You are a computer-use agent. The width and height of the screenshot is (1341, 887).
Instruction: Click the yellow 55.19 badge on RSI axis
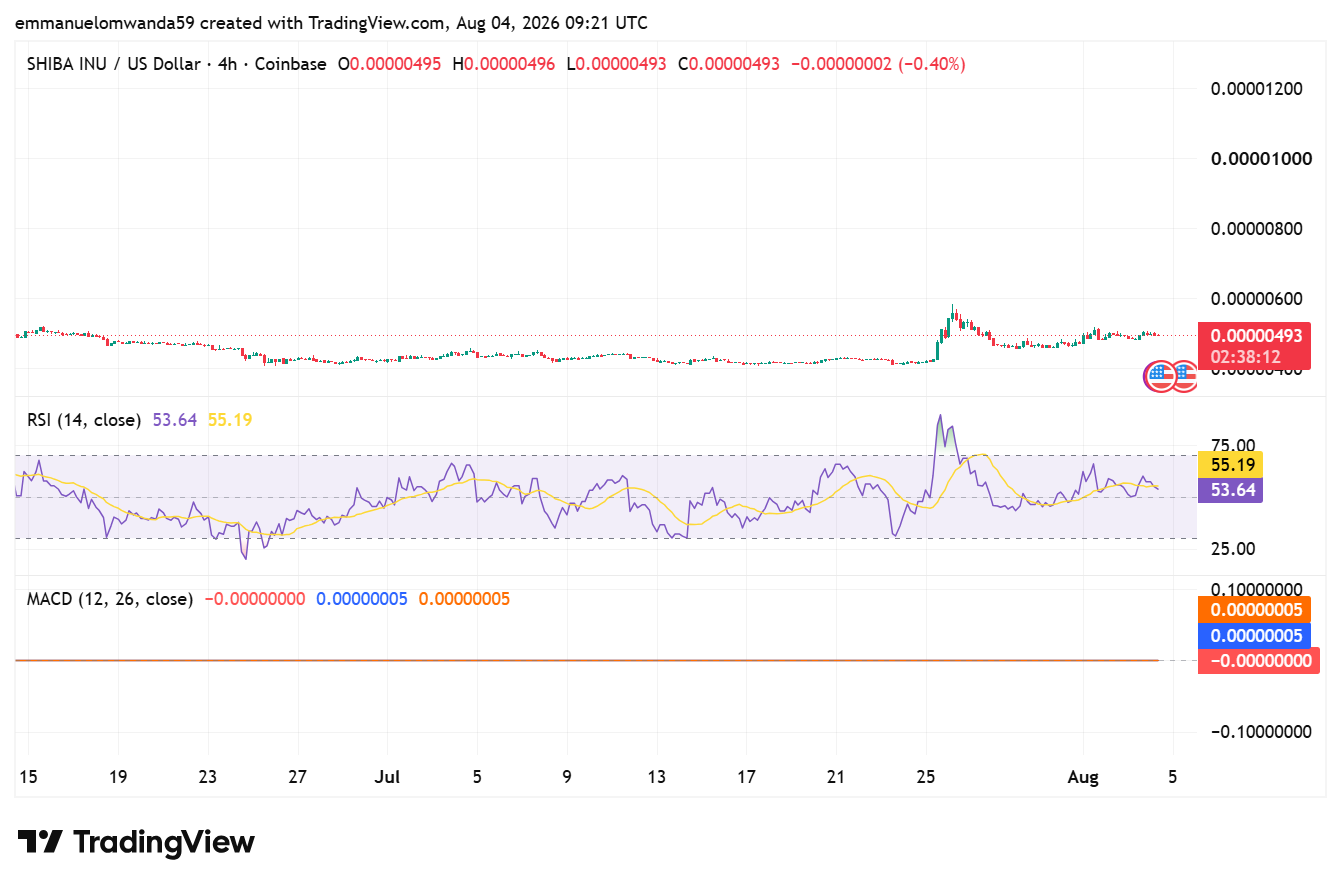point(1231,465)
